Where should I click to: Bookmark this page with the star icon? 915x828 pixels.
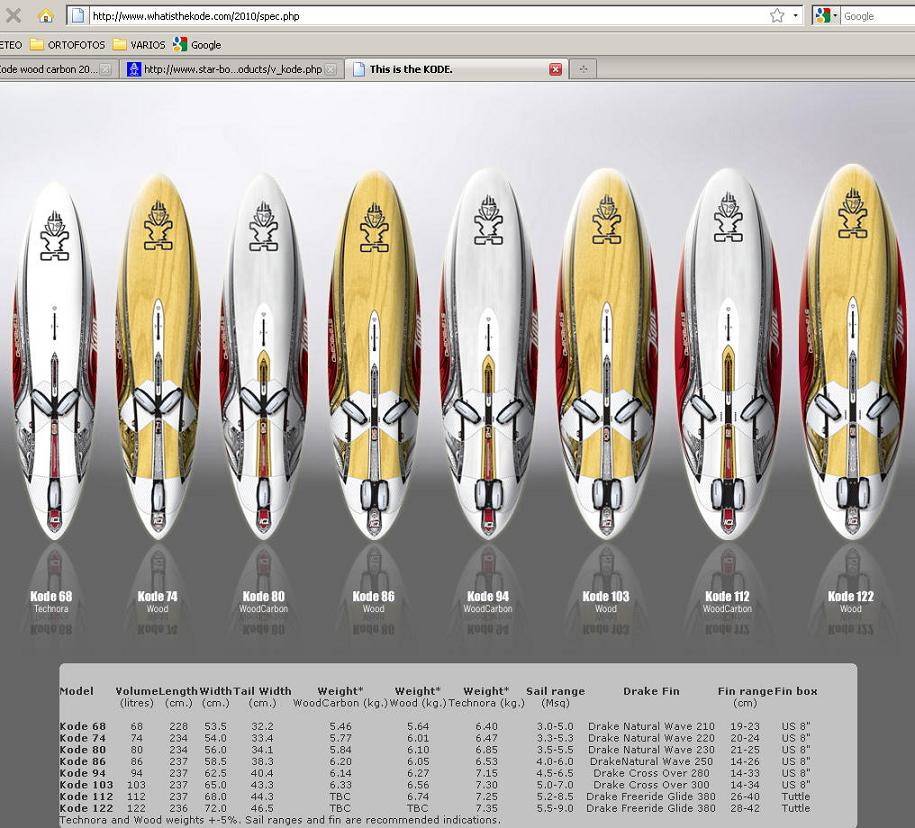(x=777, y=16)
